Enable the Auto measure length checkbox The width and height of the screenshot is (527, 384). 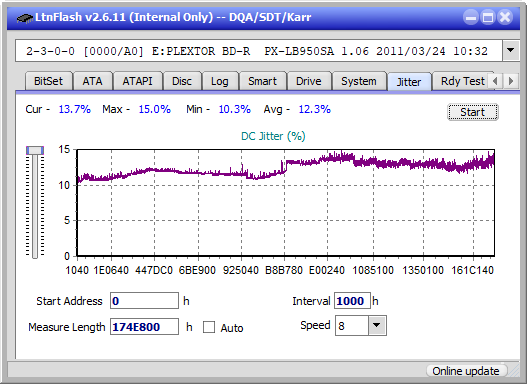click(209, 327)
